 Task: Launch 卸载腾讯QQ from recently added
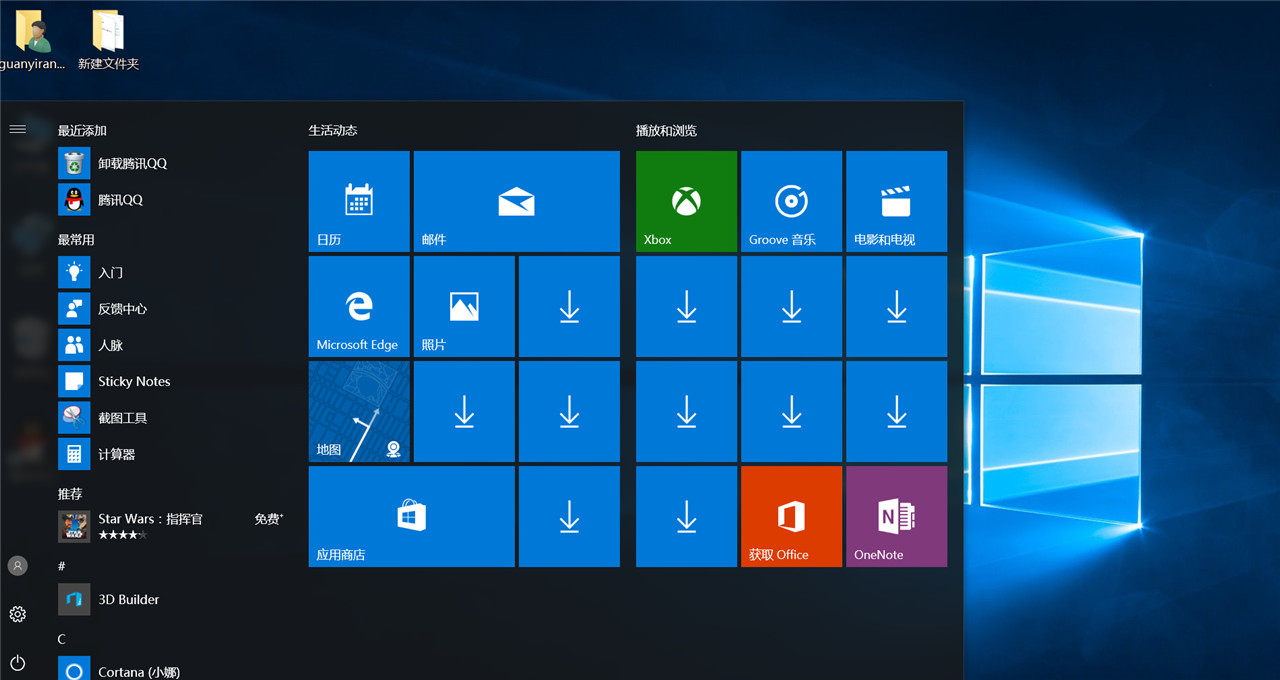[x=172, y=163]
